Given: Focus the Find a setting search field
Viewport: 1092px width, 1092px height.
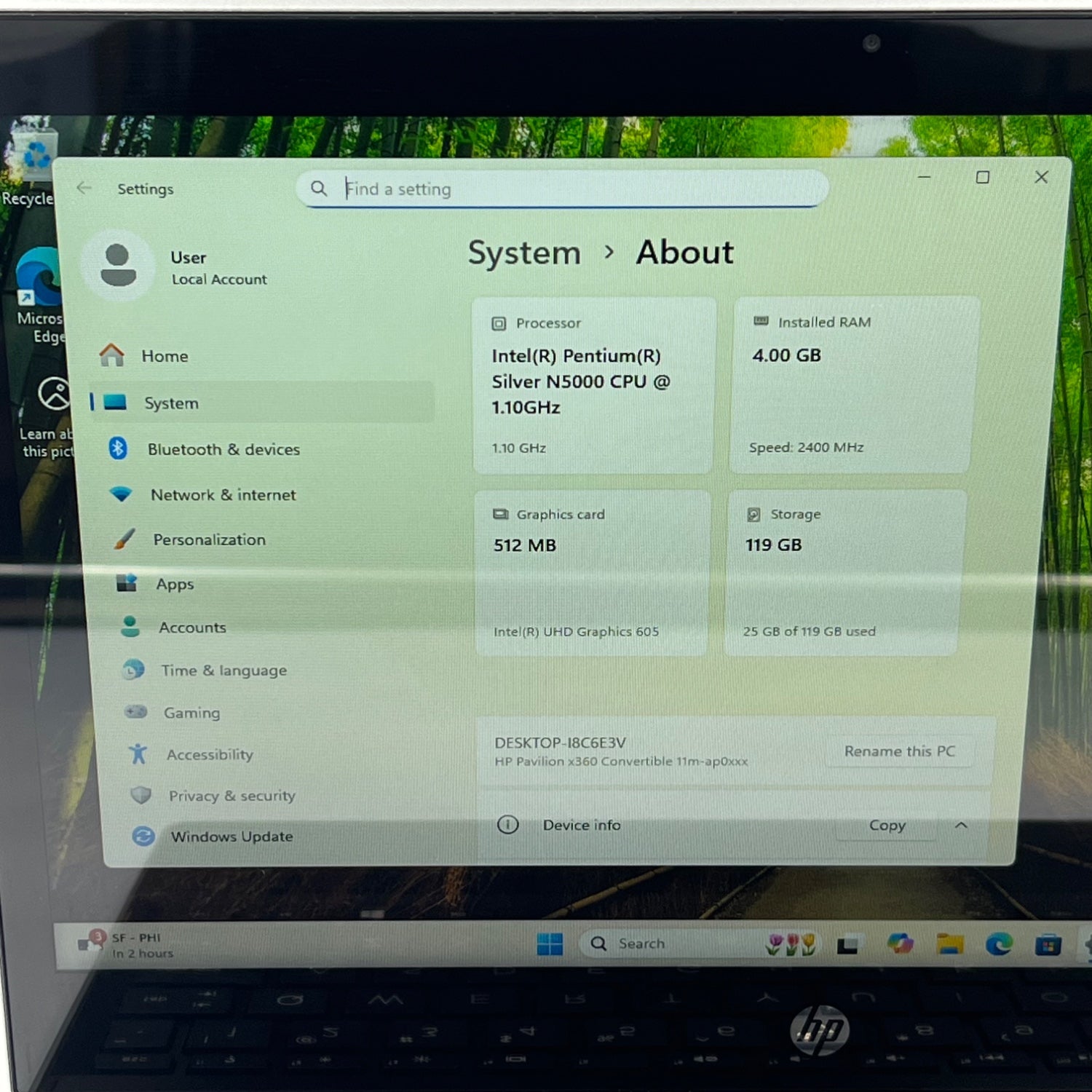Looking at the screenshot, I should point(562,189).
